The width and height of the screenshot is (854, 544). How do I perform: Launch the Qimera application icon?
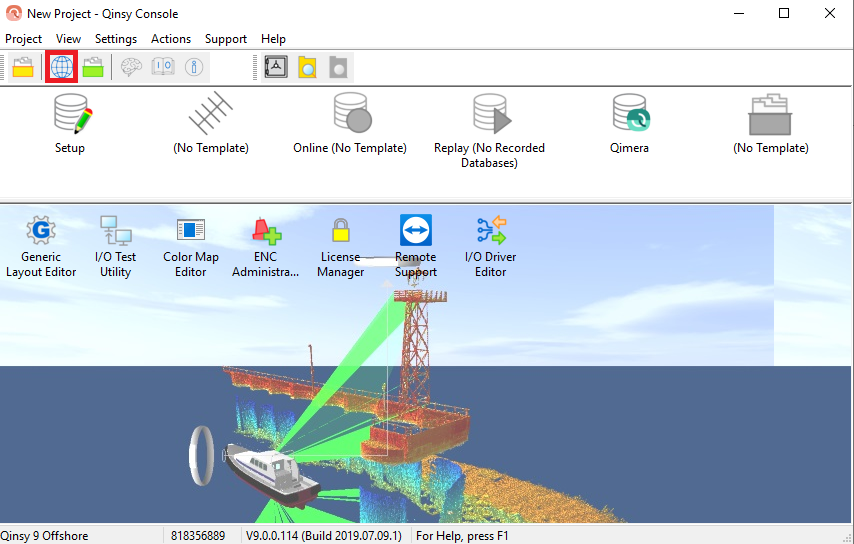[x=631, y=112]
